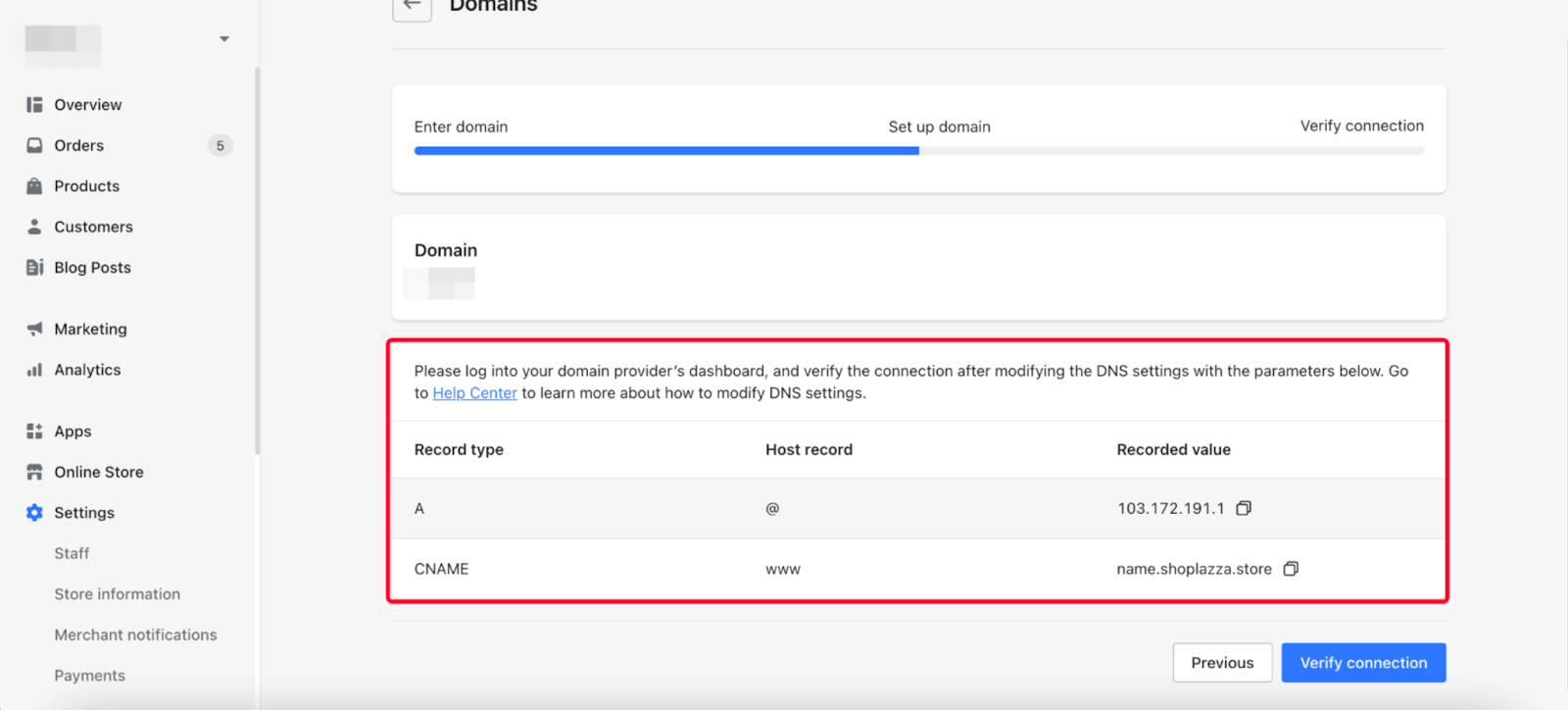
Task: Click the Previous button
Action: (x=1222, y=663)
